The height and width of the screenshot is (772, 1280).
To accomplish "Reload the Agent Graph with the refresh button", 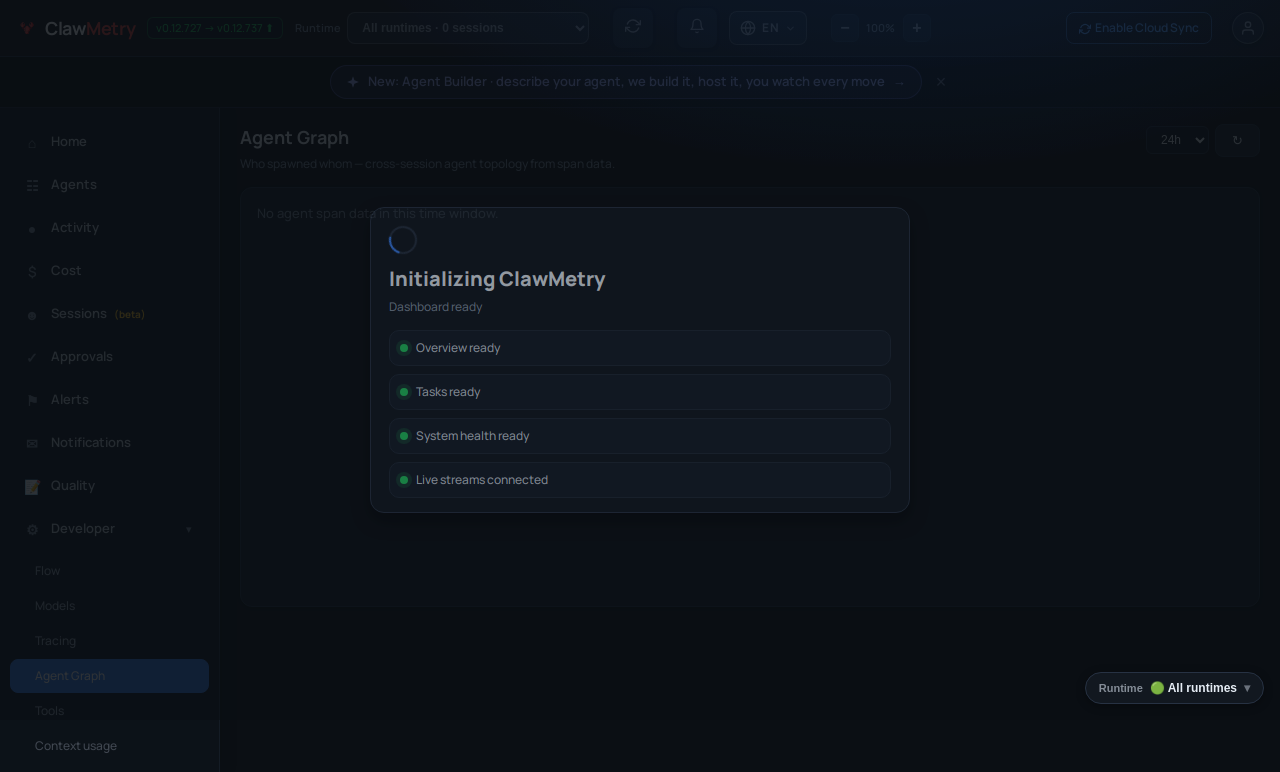I will click(1237, 140).
